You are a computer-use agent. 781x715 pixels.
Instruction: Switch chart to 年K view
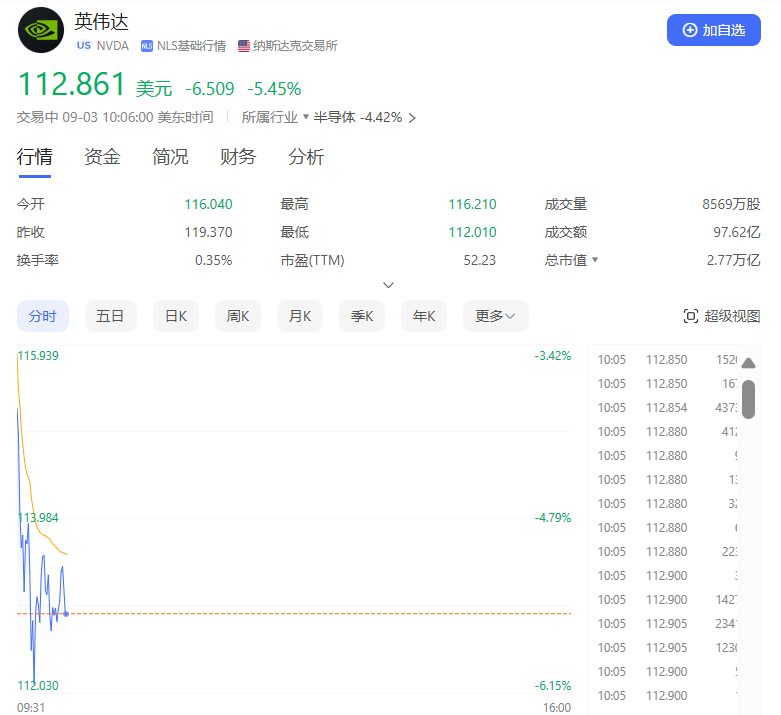point(423,316)
